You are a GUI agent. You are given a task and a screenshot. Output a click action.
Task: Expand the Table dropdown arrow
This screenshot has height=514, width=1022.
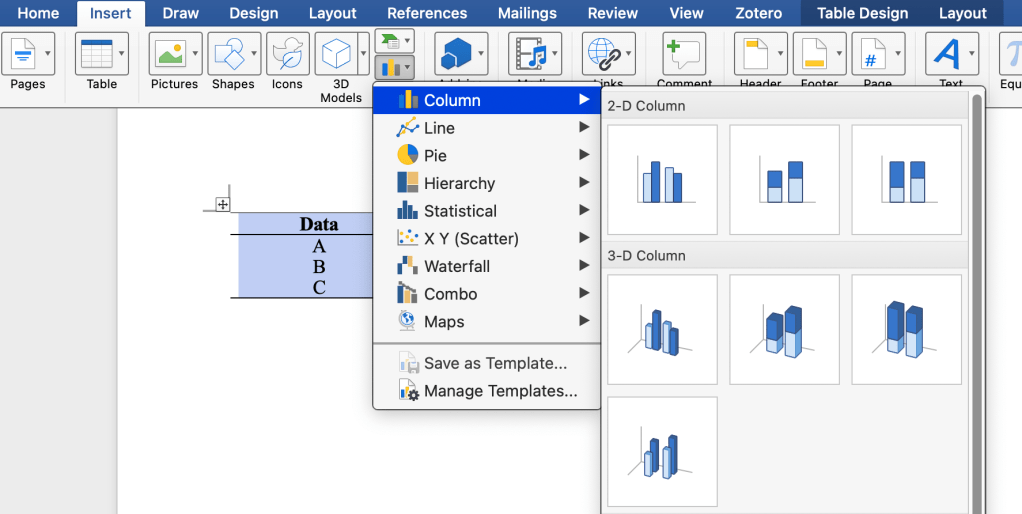(x=122, y=53)
